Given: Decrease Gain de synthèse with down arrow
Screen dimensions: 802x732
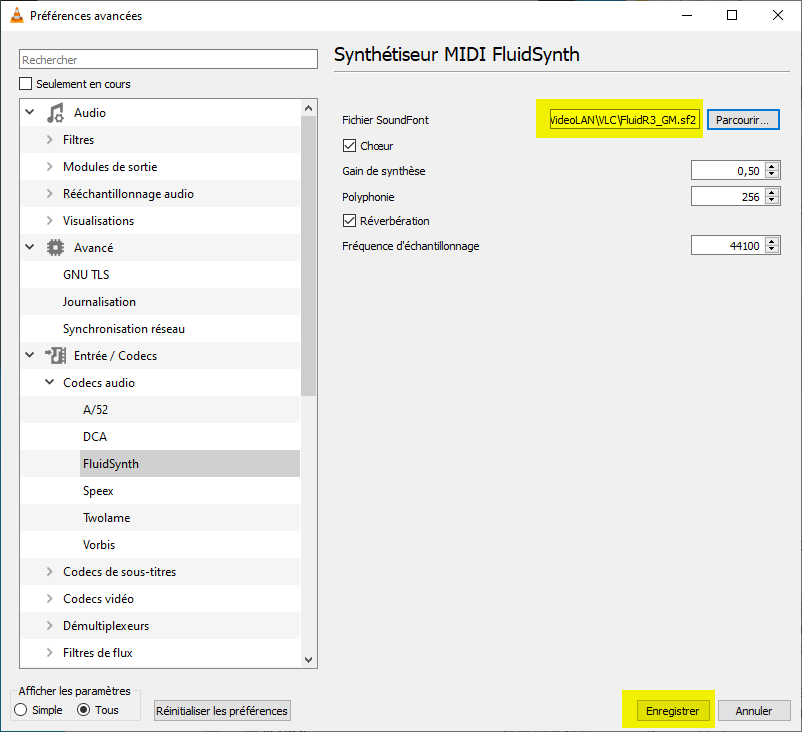Looking at the screenshot, I should click(772, 175).
